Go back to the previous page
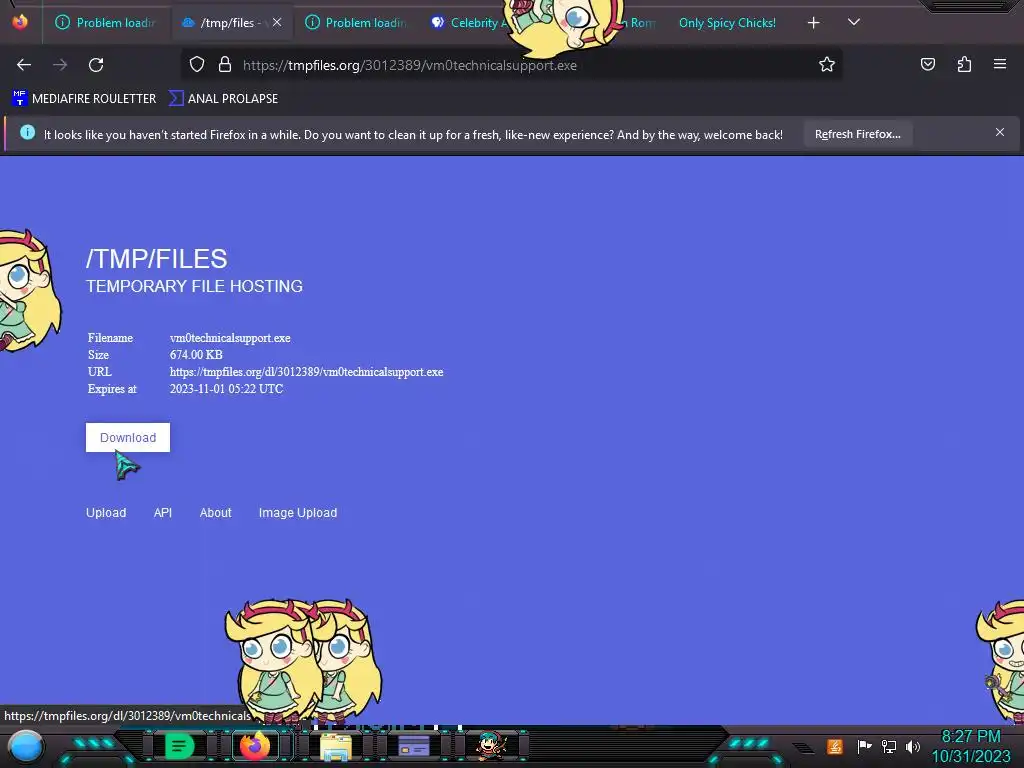The image size is (1024, 768). (24, 65)
